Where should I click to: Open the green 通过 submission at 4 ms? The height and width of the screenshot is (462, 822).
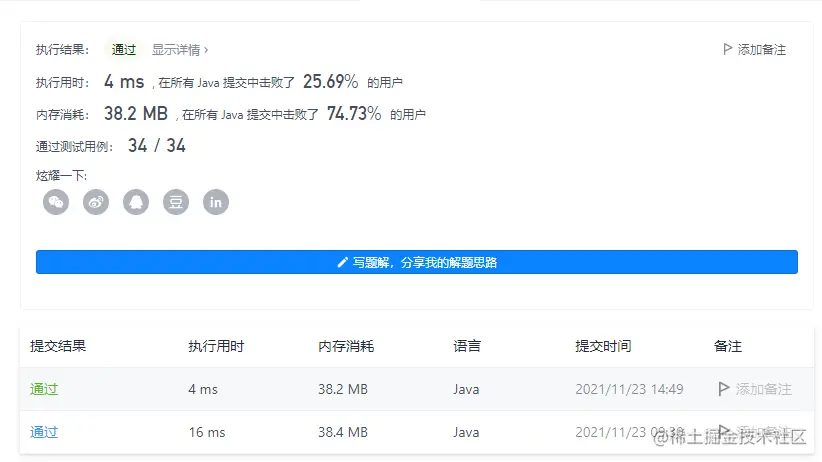pyautogui.click(x=44, y=389)
